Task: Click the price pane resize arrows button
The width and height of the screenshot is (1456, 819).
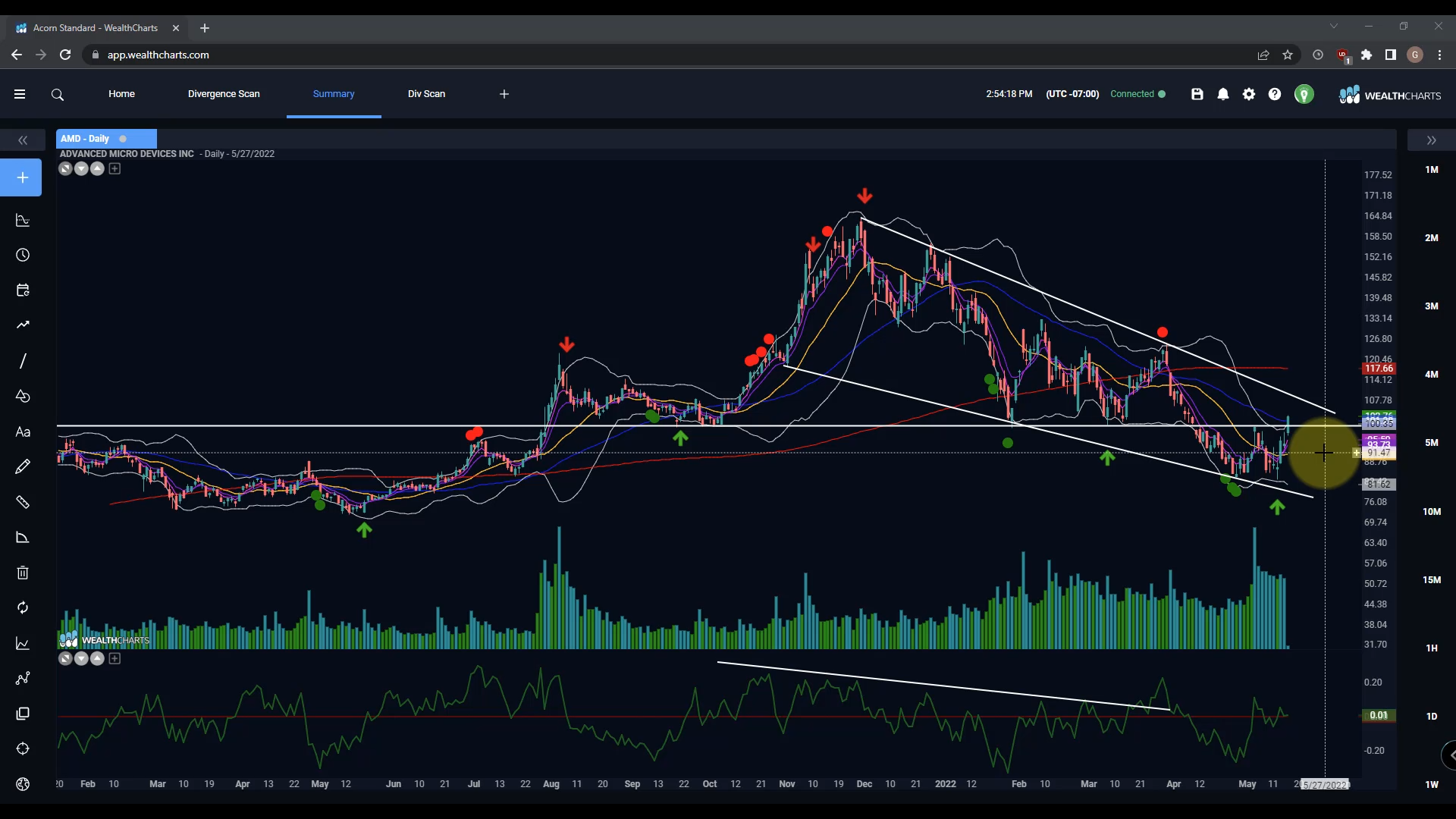Action: point(65,169)
